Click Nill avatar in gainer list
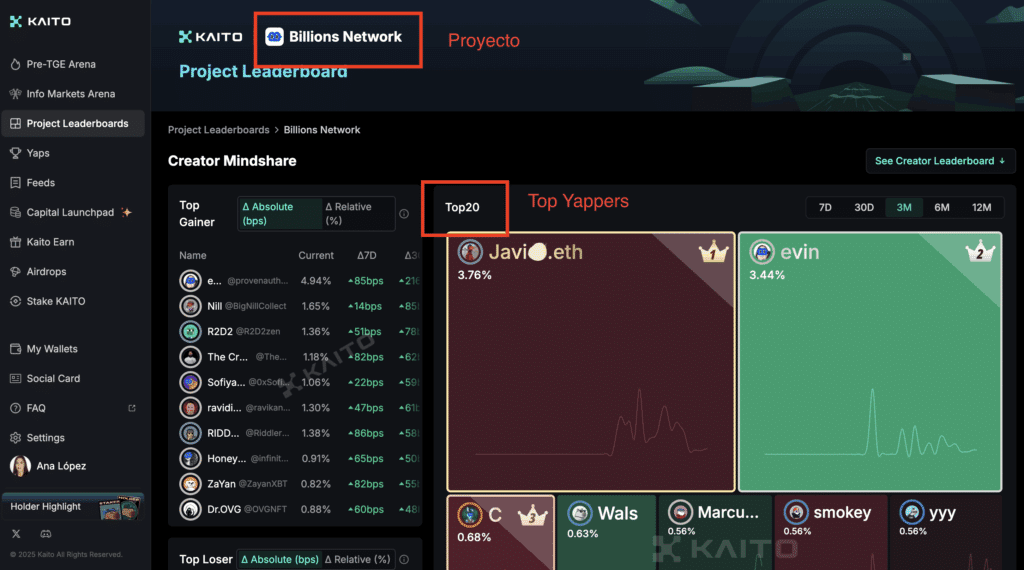Screen dimensions: 1024x570 tap(190, 306)
